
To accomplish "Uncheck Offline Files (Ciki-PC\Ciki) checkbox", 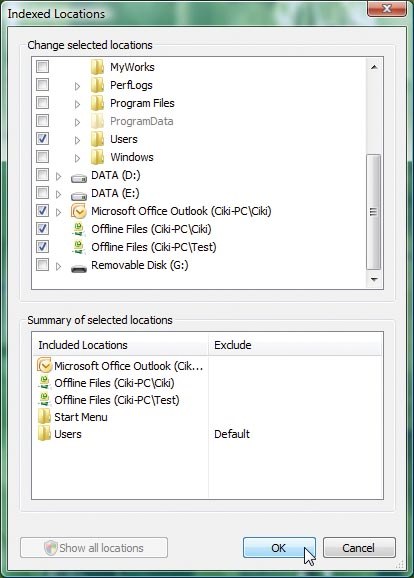I will tap(42, 229).
